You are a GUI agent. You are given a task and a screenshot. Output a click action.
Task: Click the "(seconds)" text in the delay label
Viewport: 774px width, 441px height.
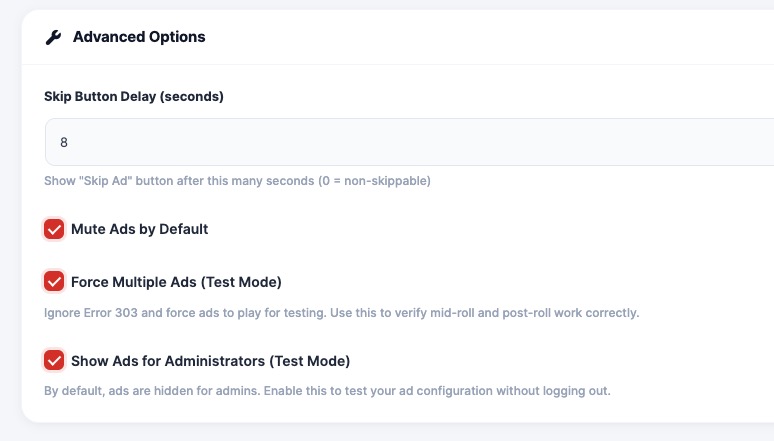(191, 97)
